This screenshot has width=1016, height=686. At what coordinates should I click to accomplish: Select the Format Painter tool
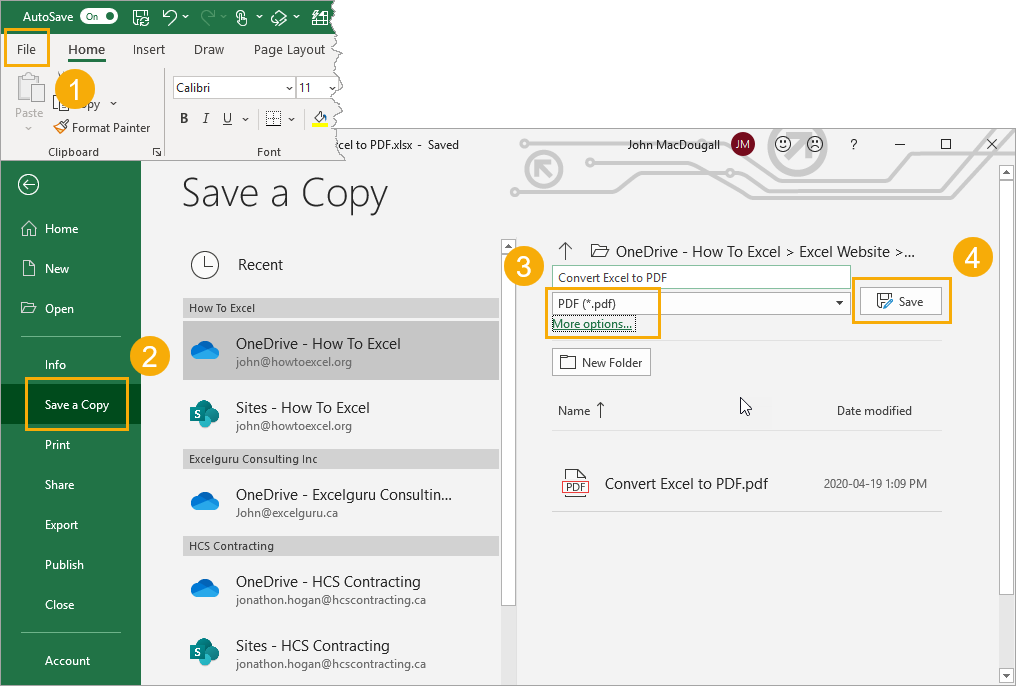tap(103, 127)
